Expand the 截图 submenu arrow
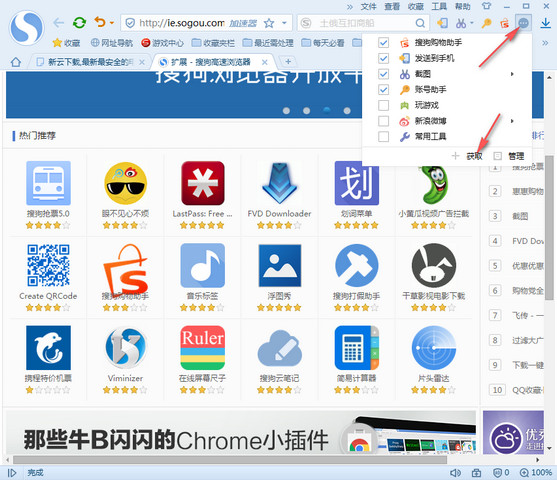This screenshot has width=557, height=480. coord(512,74)
